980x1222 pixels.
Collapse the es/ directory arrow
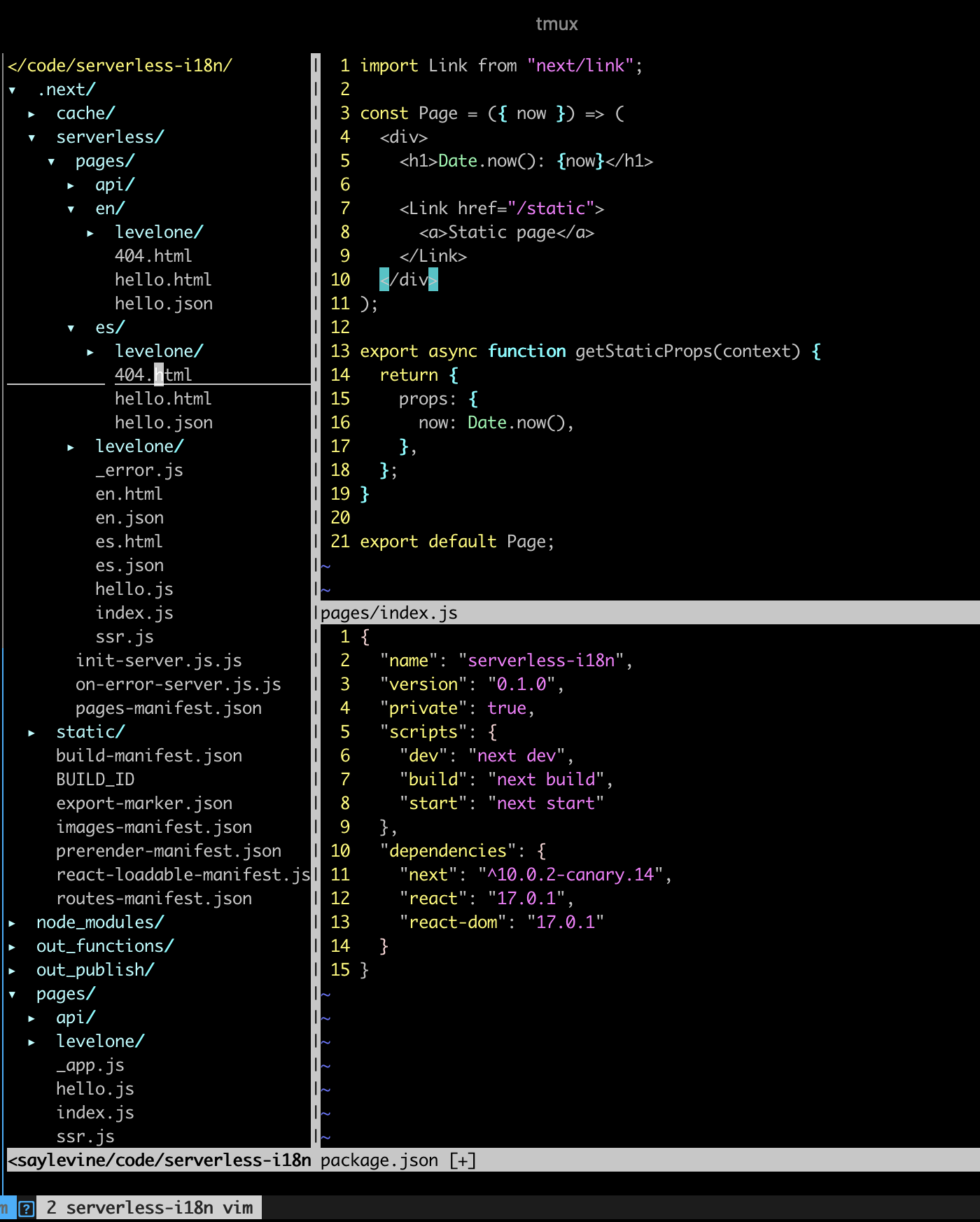(x=71, y=328)
